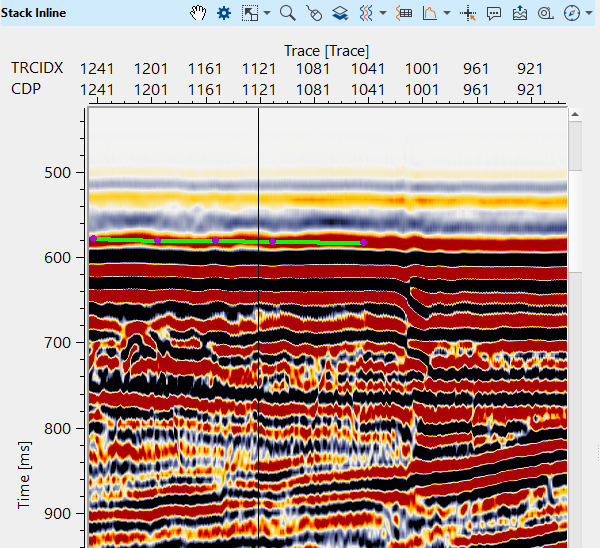The height and width of the screenshot is (548, 600).
Task: Select the horizon graph tool icon
Action: tap(430, 13)
